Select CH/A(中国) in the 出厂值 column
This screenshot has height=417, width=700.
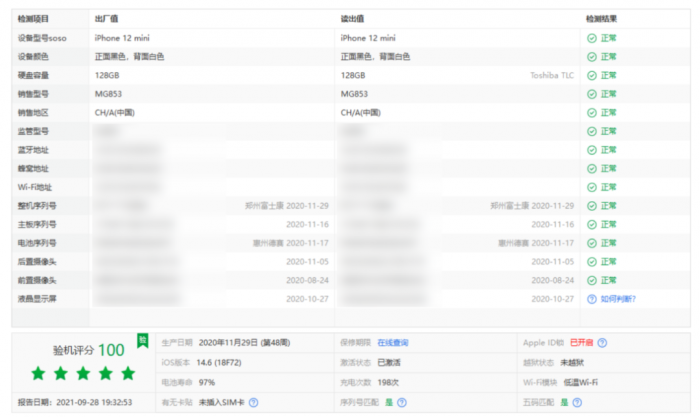coord(115,113)
